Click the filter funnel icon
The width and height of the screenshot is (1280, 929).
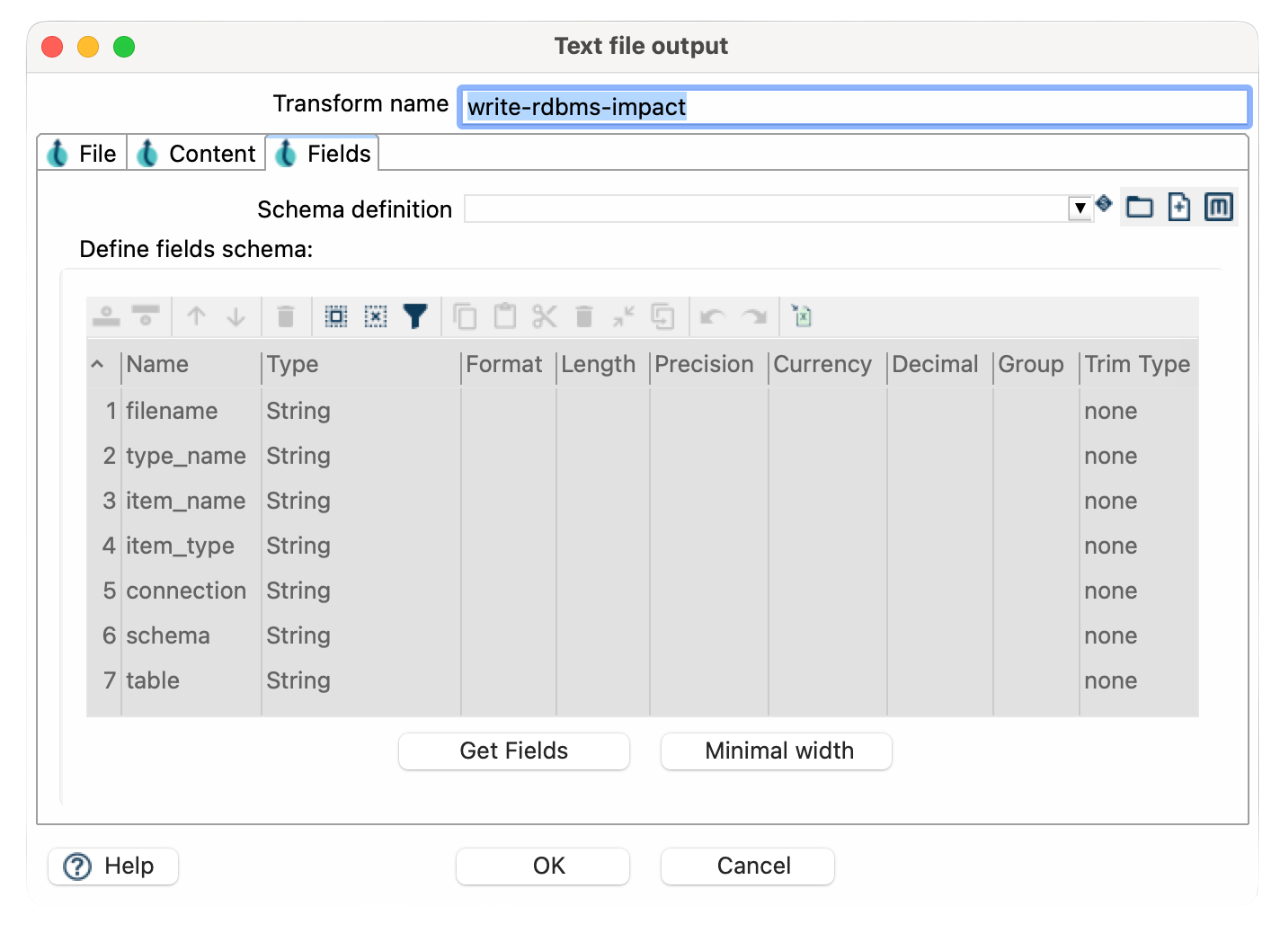(415, 317)
